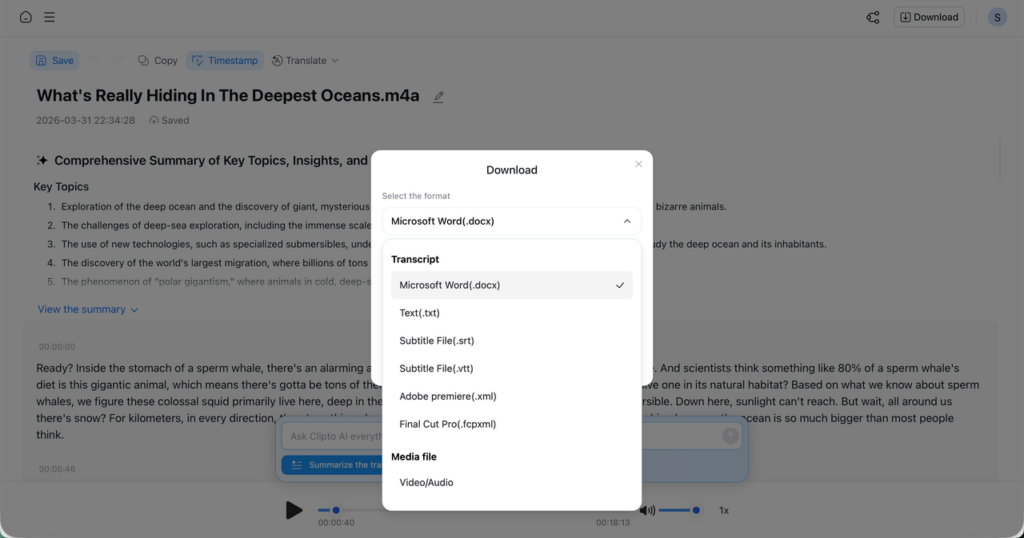The width and height of the screenshot is (1024, 538).
Task: Change the 1x playback speed
Action: coord(724,511)
